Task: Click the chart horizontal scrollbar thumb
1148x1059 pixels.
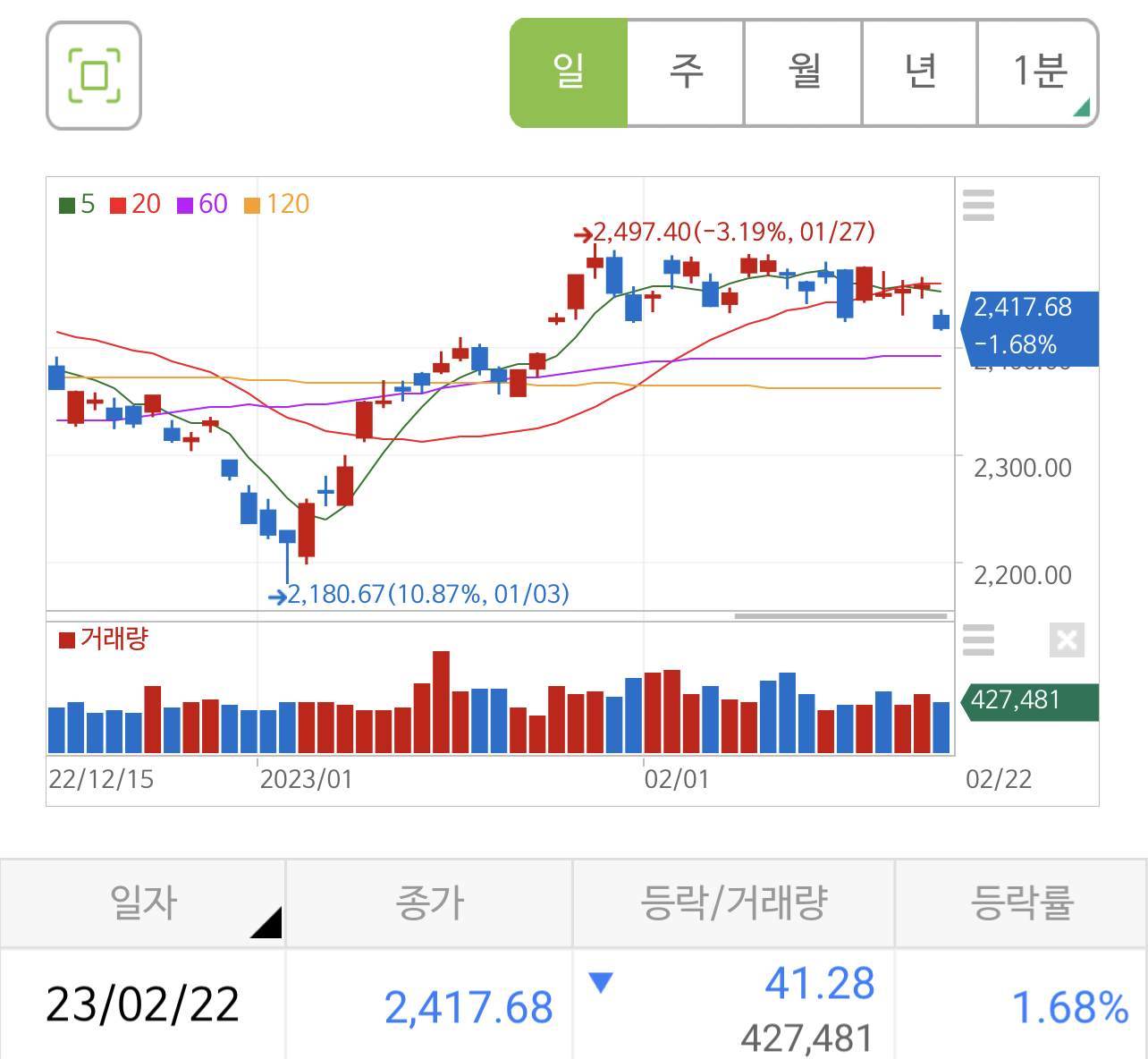Action: (x=840, y=616)
